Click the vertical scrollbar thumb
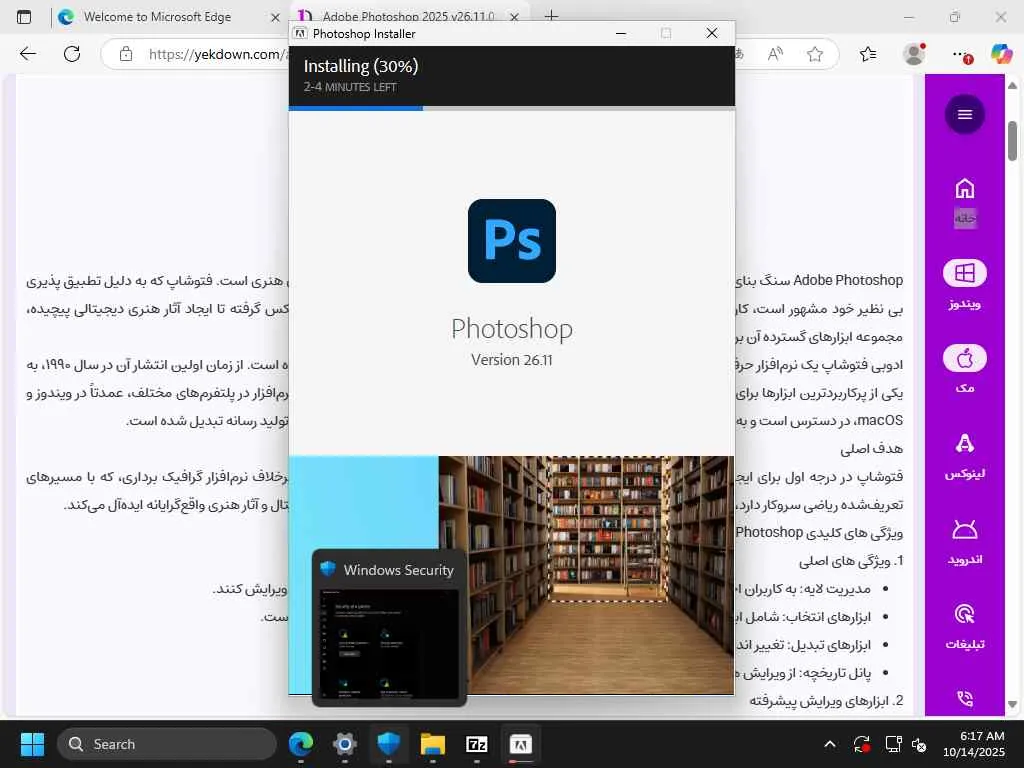 tap(1012, 140)
